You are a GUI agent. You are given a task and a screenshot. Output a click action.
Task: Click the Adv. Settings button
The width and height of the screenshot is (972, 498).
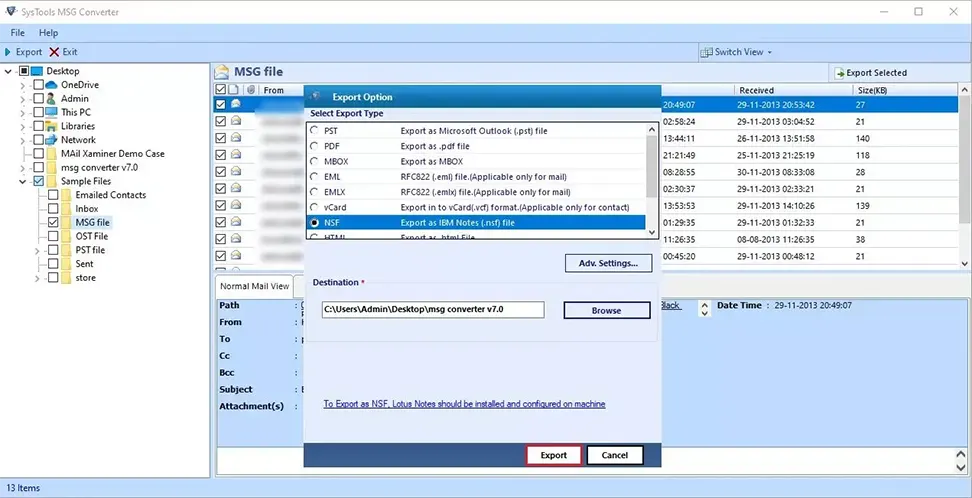pos(608,263)
